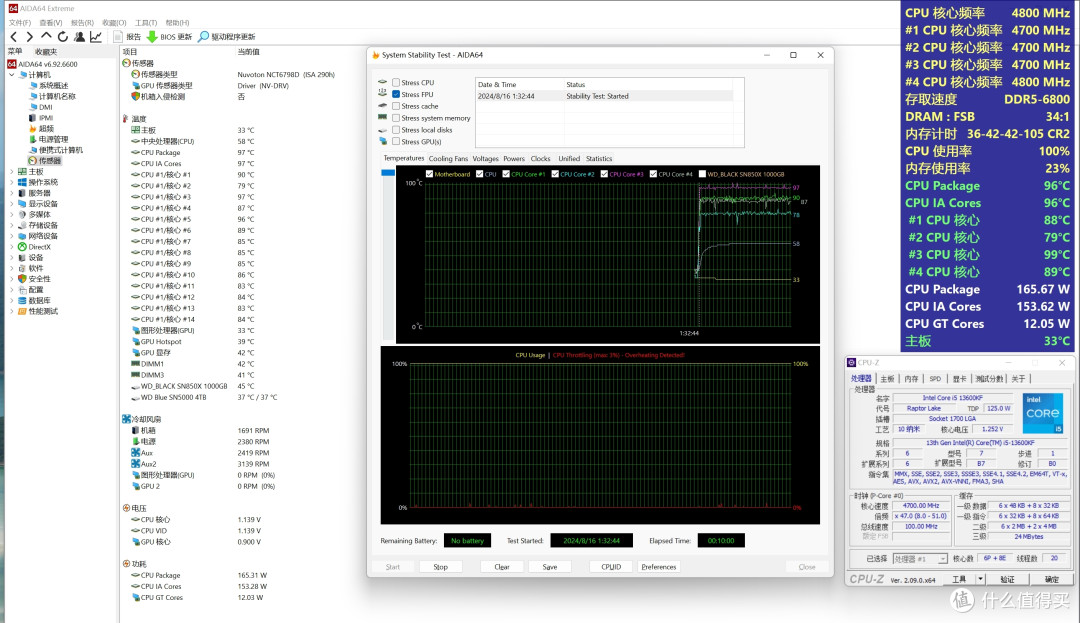
Task: Click the blue graph scroll indicator
Action: (388, 173)
